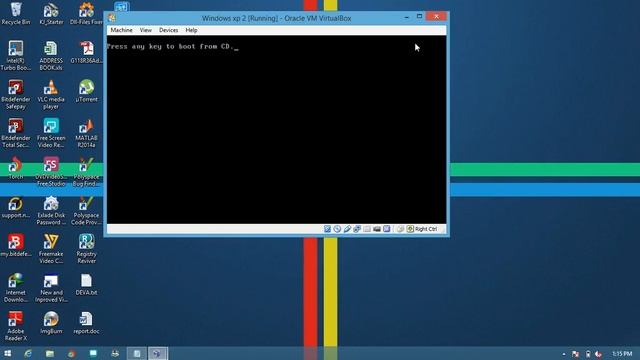Select the ImgBurn desktop shortcut
The width and height of the screenshot is (640, 360).
click(x=51, y=322)
